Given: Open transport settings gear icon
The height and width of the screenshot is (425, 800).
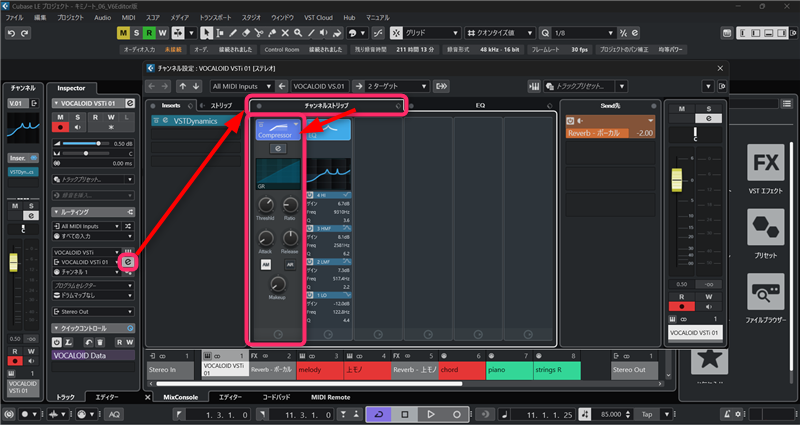Looking at the screenshot, I should [x=738, y=414].
